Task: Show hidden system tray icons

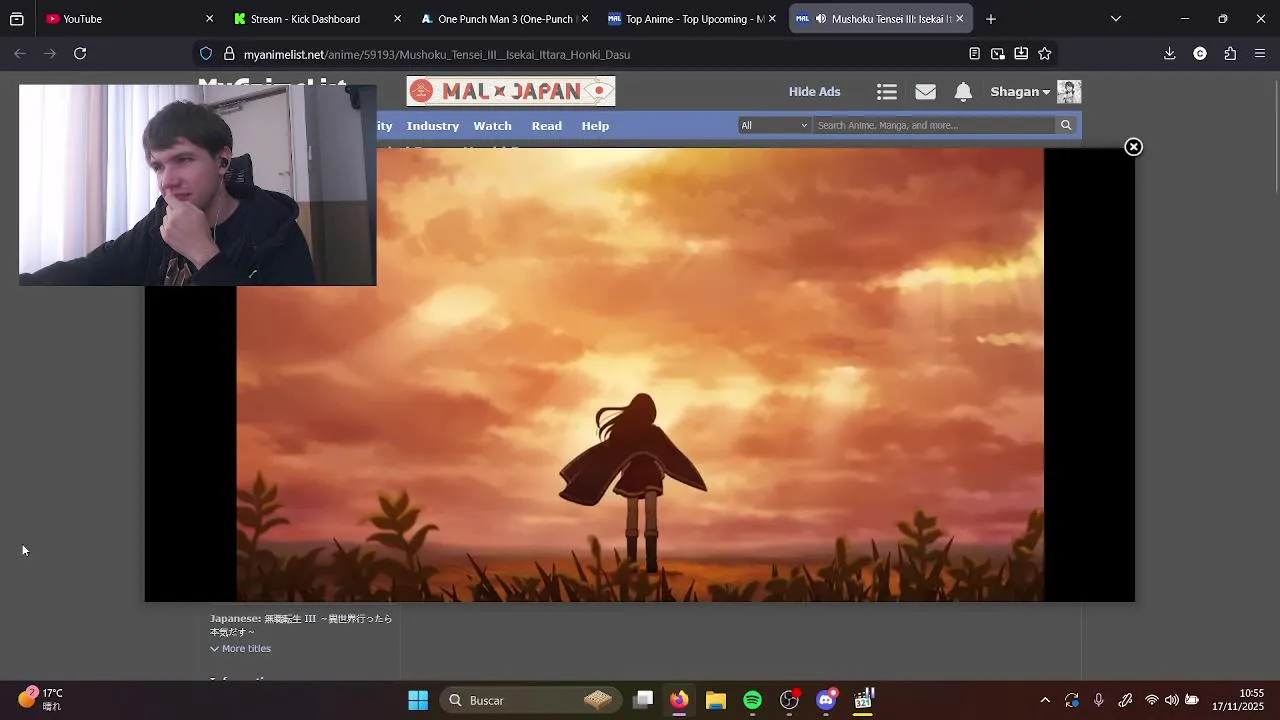Action: [1045, 700]
